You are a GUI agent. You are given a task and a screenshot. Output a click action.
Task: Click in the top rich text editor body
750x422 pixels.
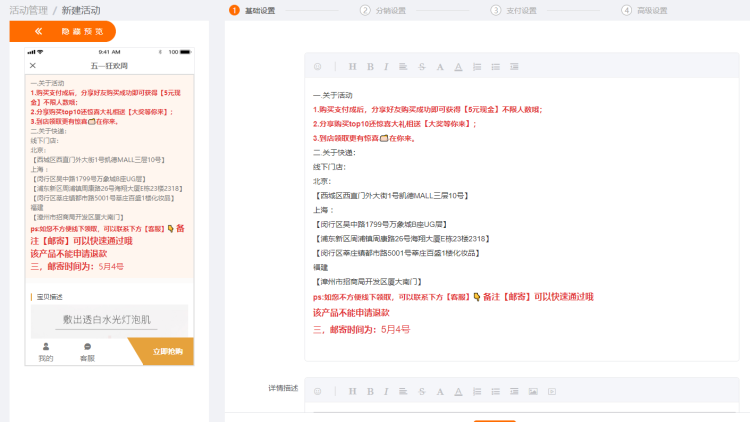pyautogui.click(x=522, y=219)
